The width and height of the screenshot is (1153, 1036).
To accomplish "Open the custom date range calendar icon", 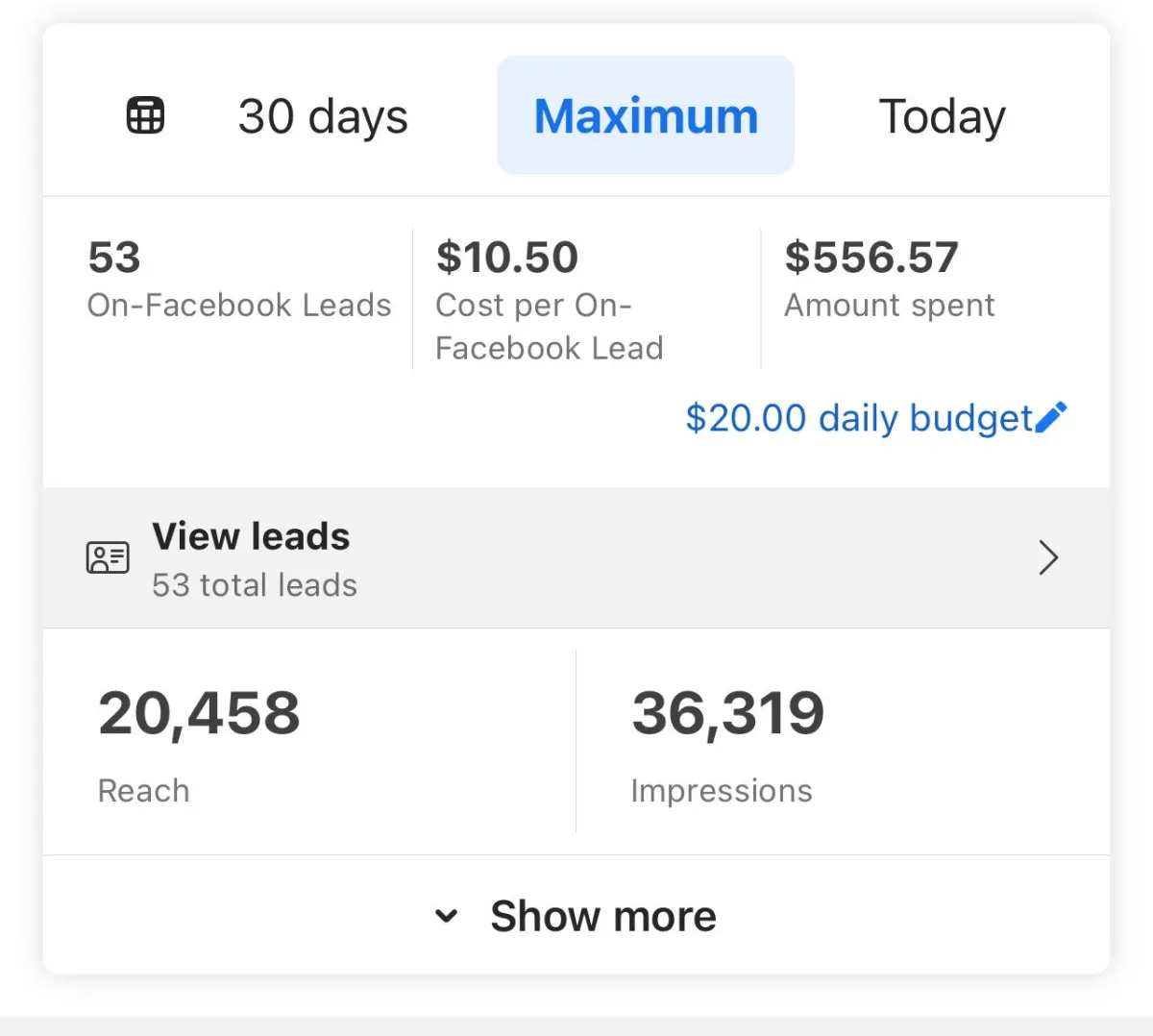I will point(146,115).
